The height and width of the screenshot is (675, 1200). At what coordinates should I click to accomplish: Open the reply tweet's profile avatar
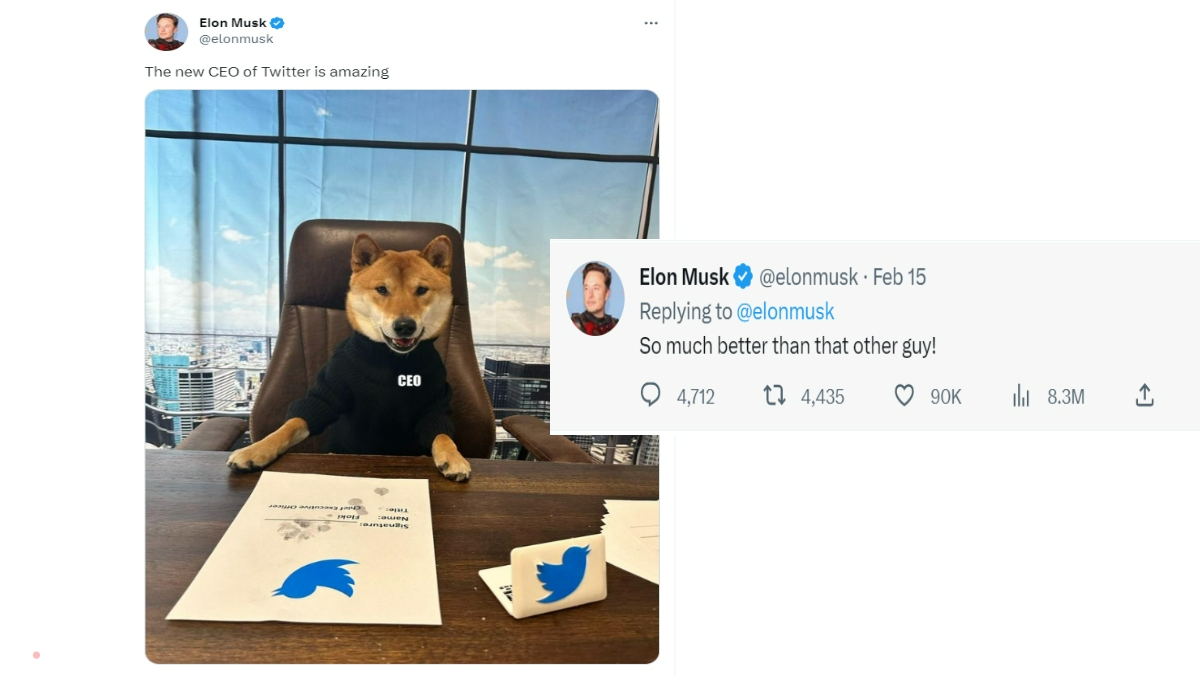pyautogui.click(x=595, y=298)
